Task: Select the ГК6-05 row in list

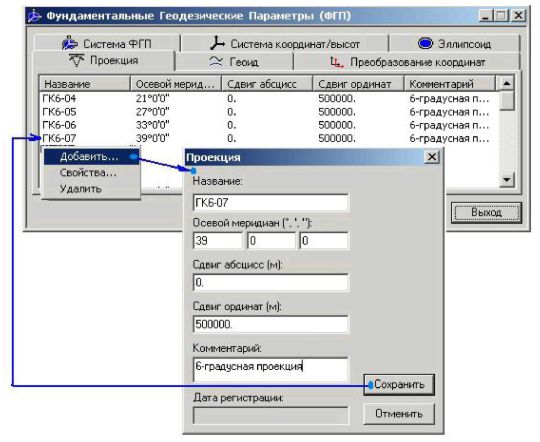Action: coord(269,112)
